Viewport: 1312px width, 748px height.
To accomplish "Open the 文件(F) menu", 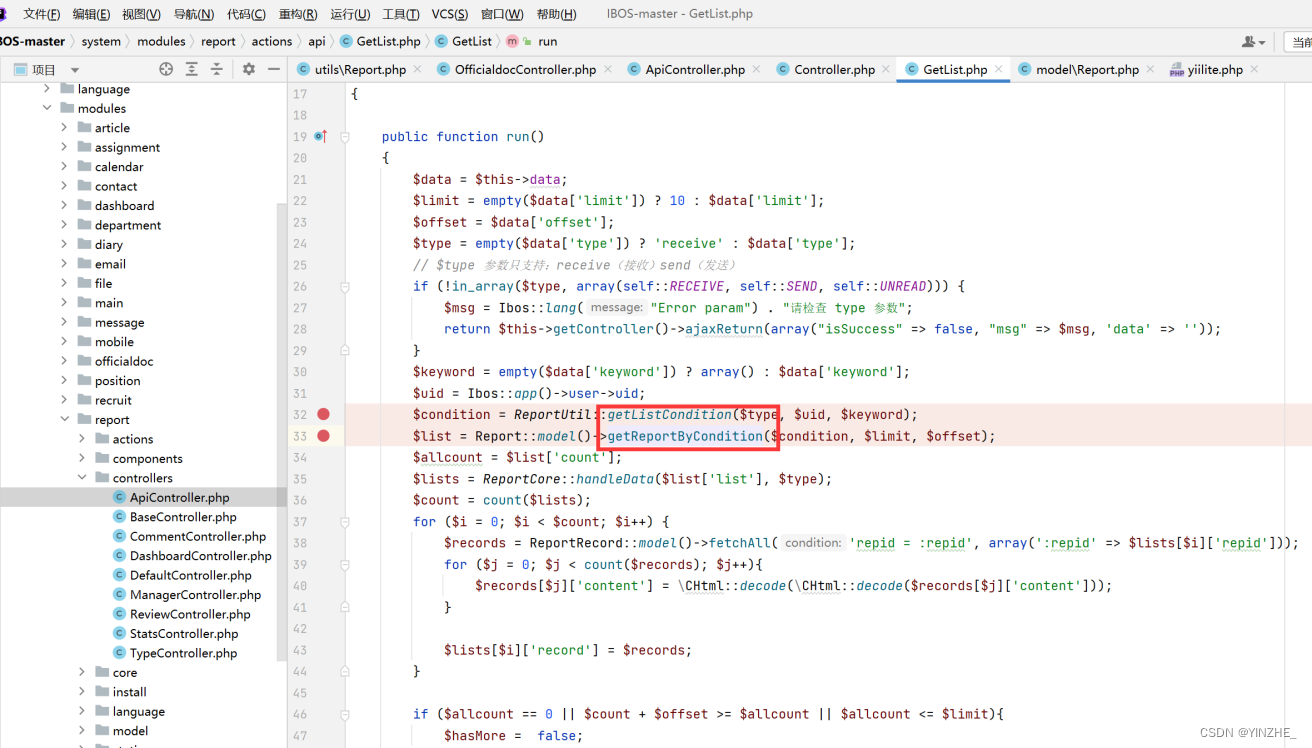I will [x=42, y=14].
